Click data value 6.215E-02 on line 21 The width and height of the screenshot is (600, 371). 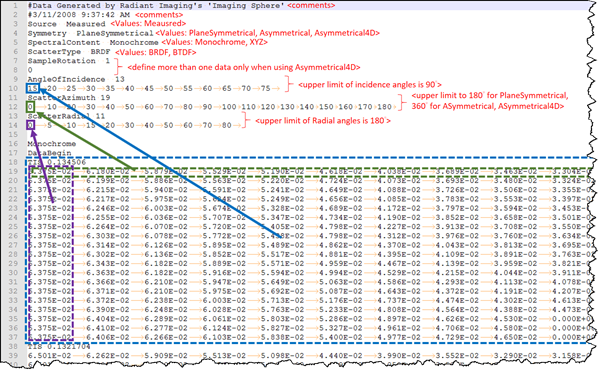(108, 190)
